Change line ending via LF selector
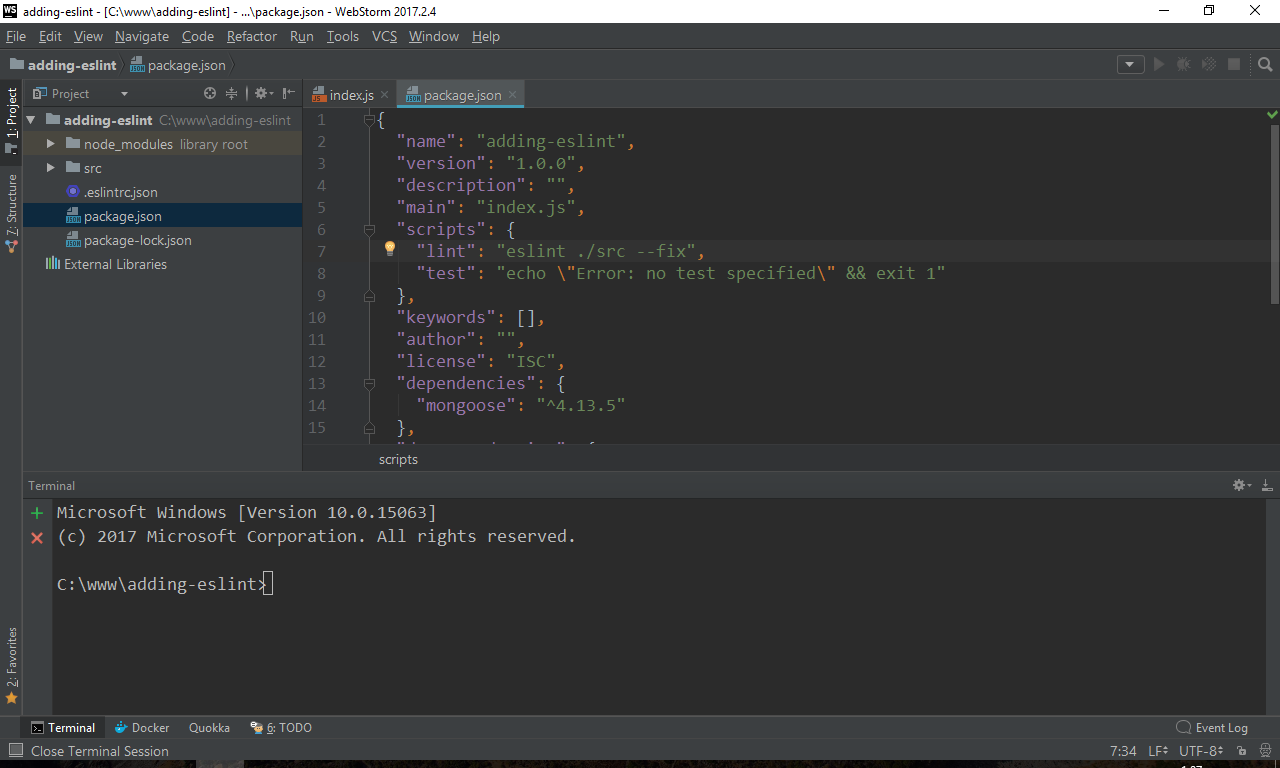The height and width of the screenshot is (768, 1280). point(1157,751)
